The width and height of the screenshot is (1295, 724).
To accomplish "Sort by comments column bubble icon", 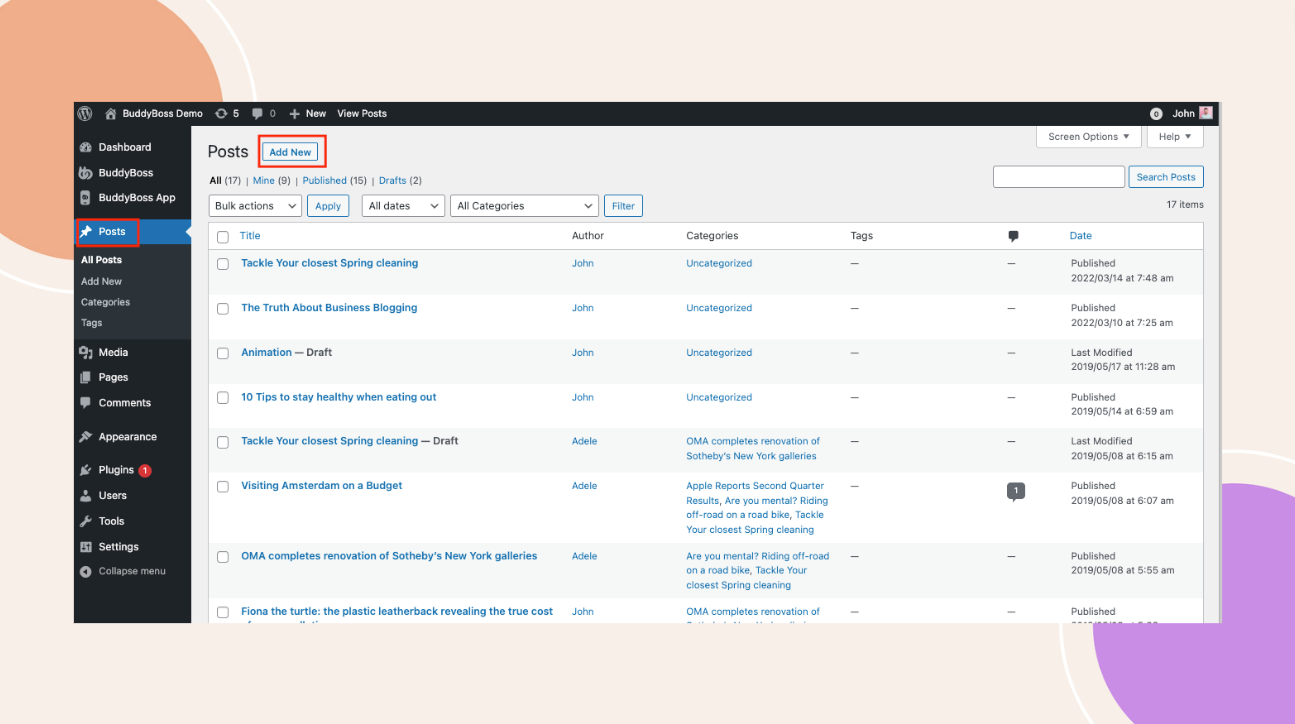I will pyautogui.click(x=1013, y=237).
